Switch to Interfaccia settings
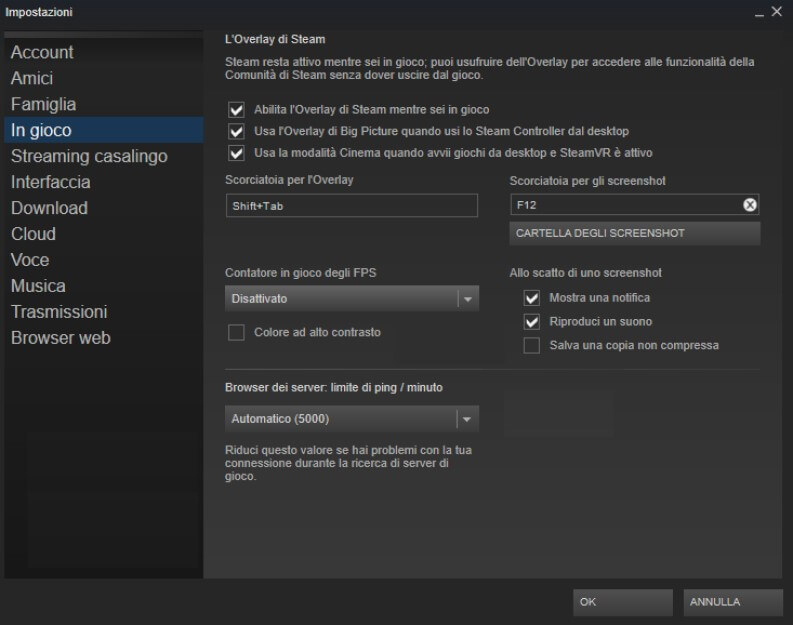This screenshot has height=625, width=793. coord(104,182)
